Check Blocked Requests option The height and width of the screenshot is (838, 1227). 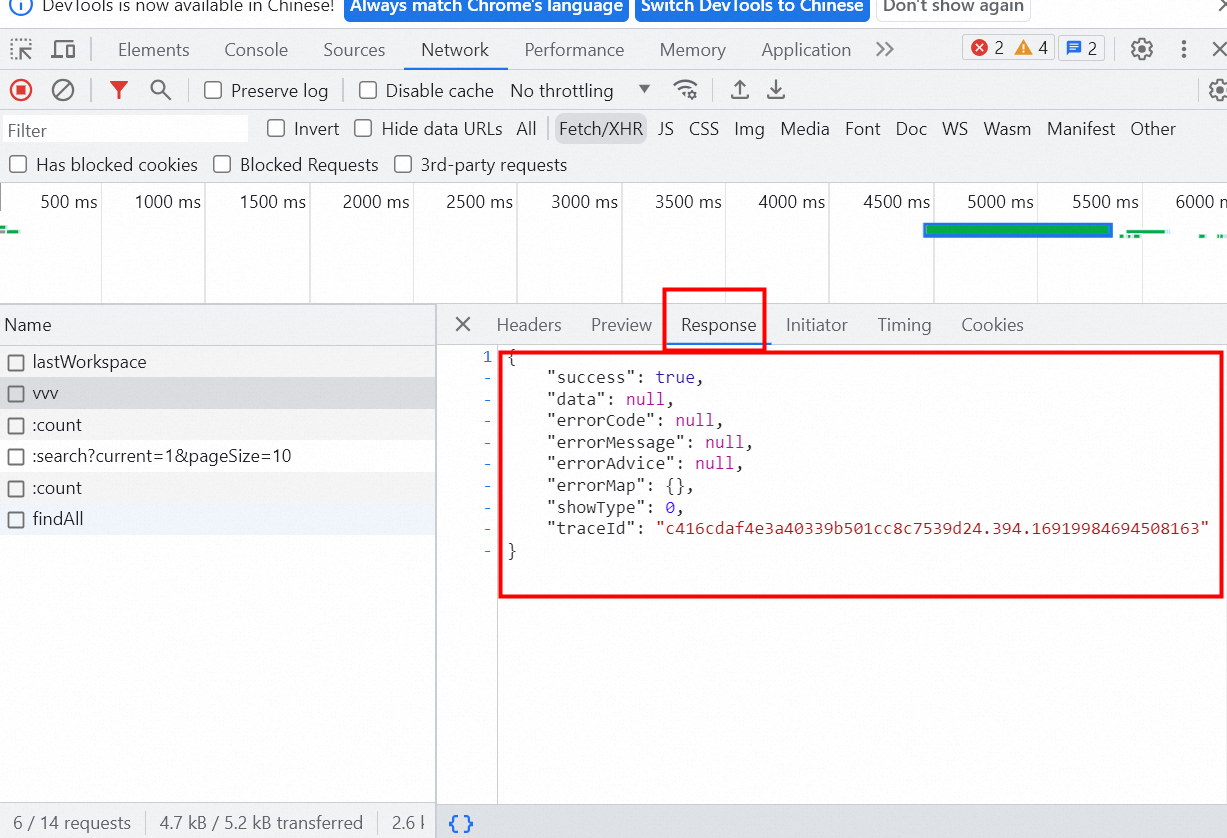coord(222,164)
